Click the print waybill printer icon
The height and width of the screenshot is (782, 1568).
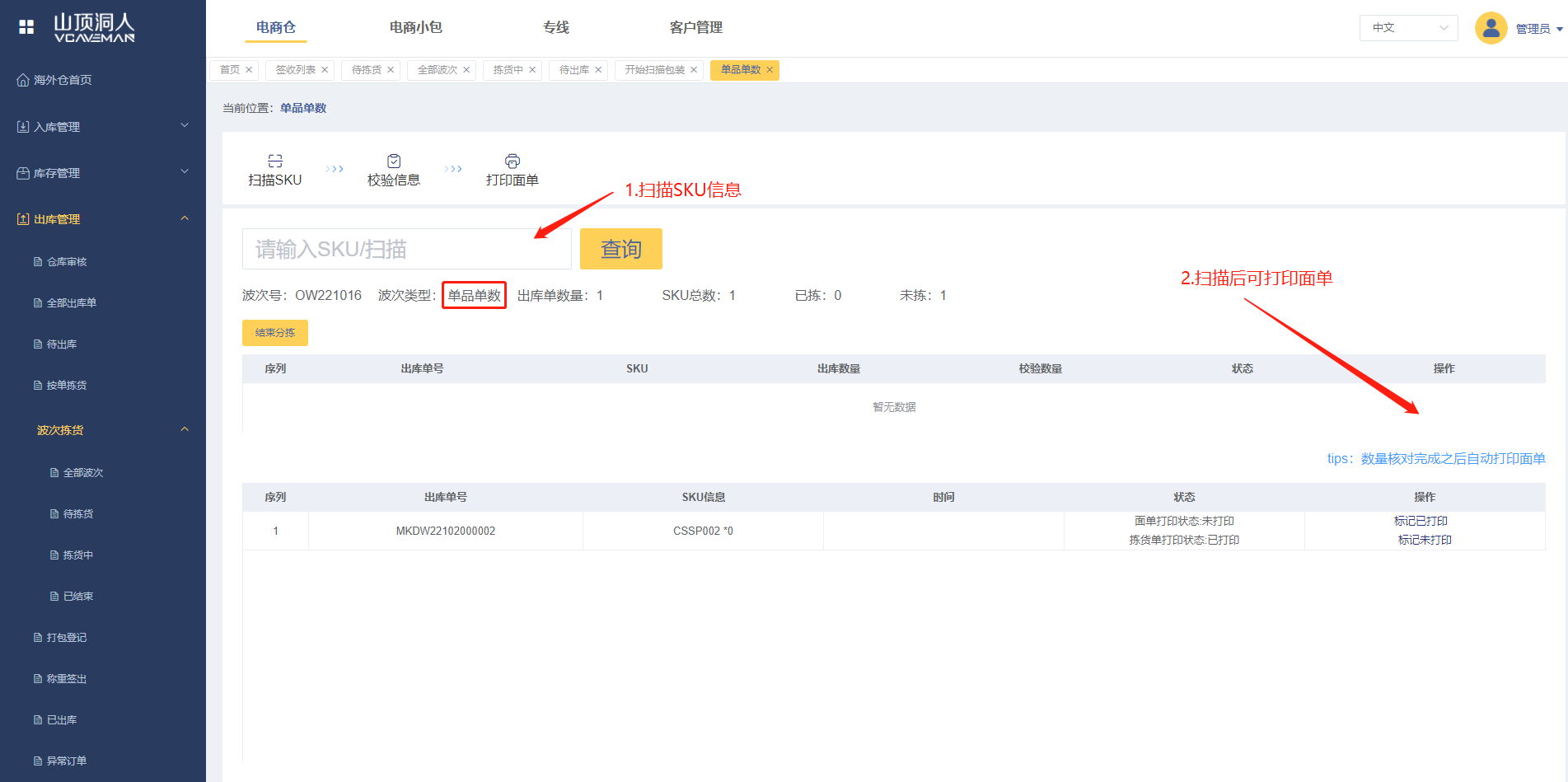coord(513,161)
